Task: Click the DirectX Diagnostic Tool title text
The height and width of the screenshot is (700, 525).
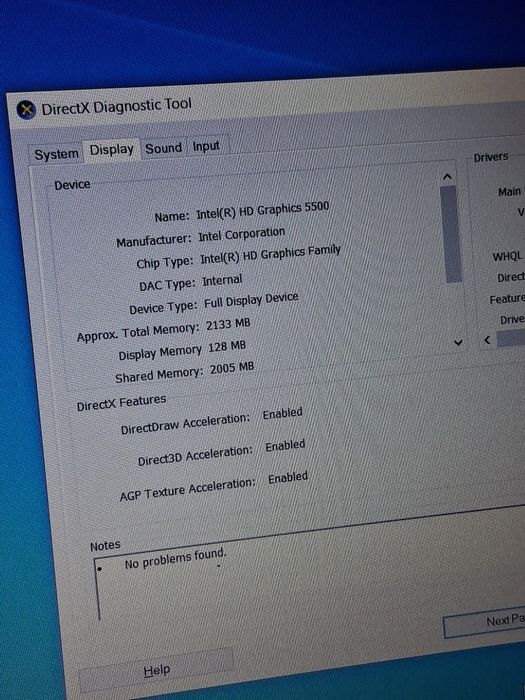Action: 117,107
